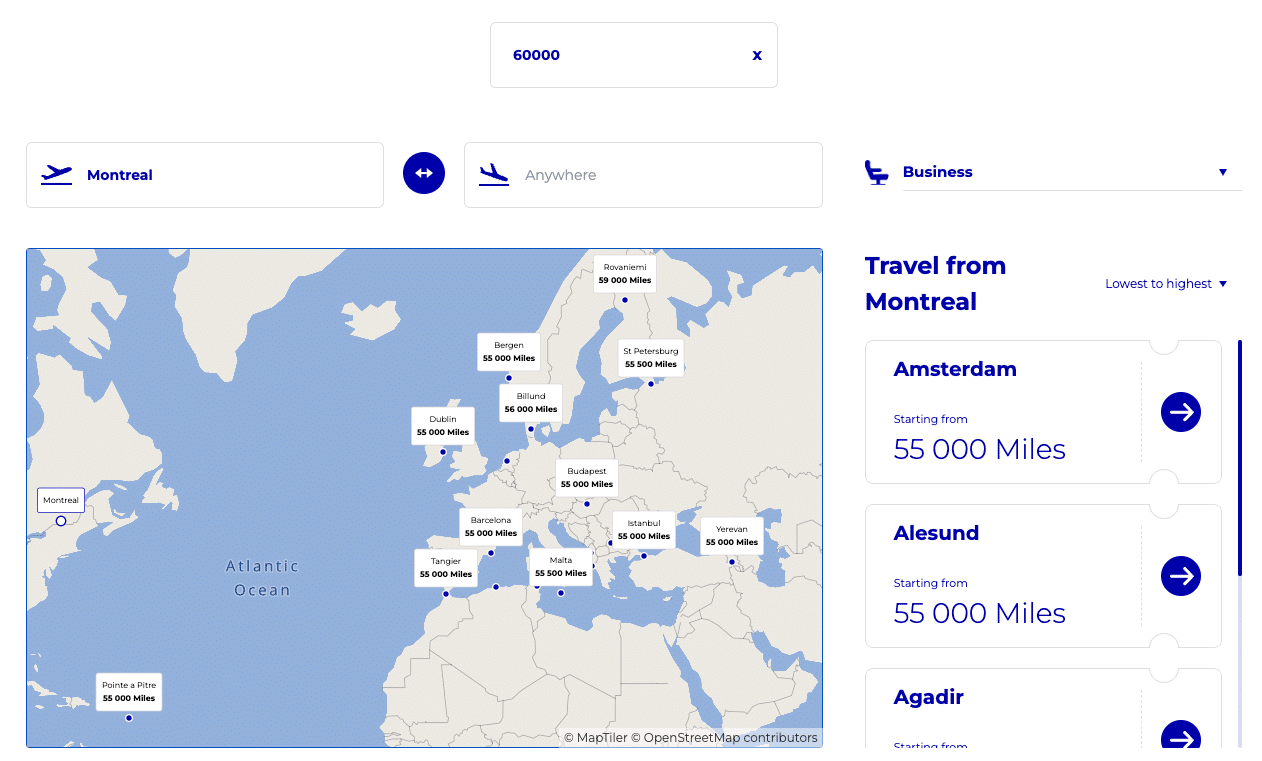Click the Anywhere destination input field

(660, 175)
